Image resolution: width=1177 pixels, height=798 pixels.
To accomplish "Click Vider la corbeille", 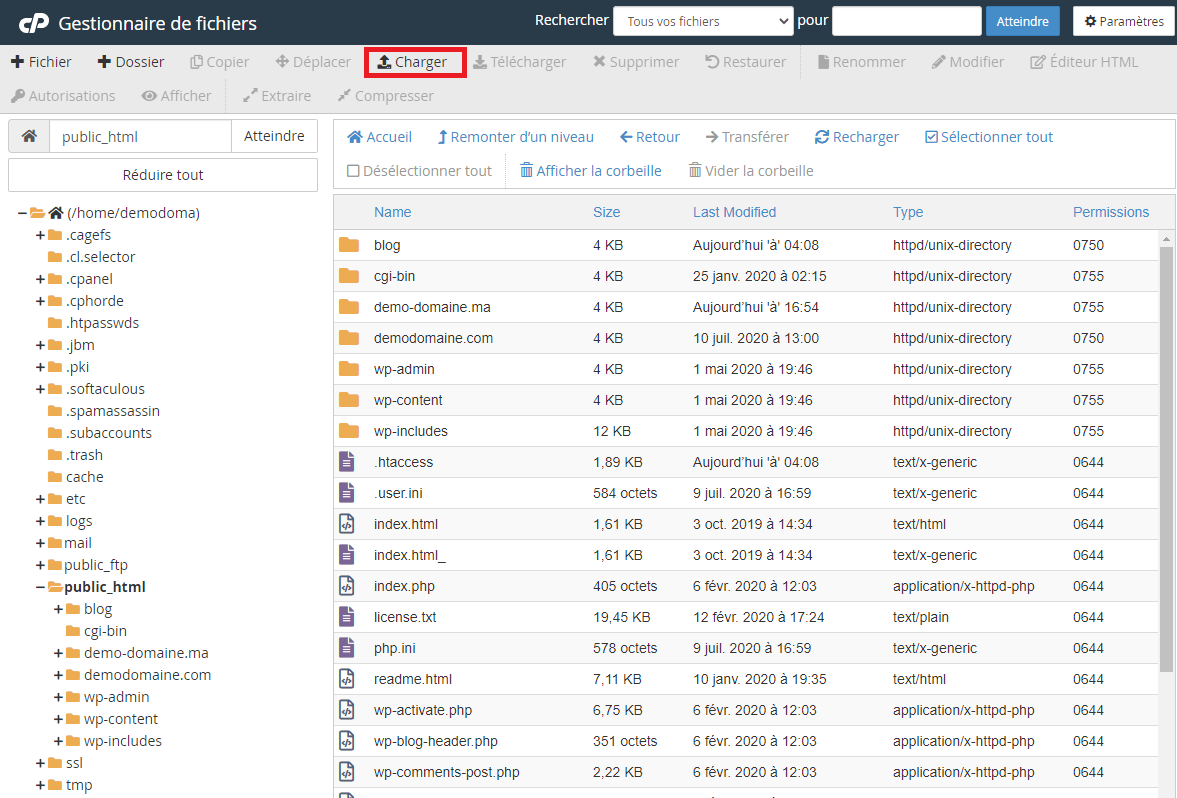I will [751, 170].
